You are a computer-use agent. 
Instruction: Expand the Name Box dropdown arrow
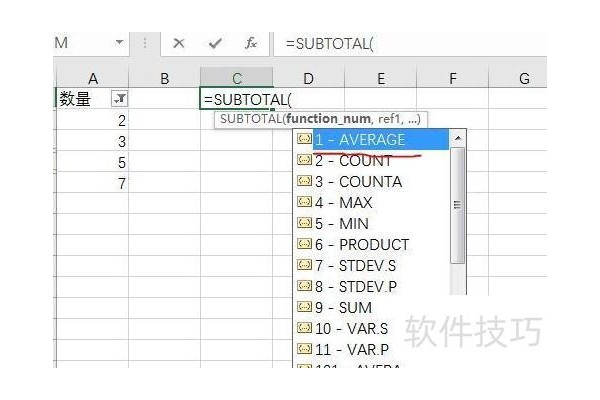pos(120,44)
